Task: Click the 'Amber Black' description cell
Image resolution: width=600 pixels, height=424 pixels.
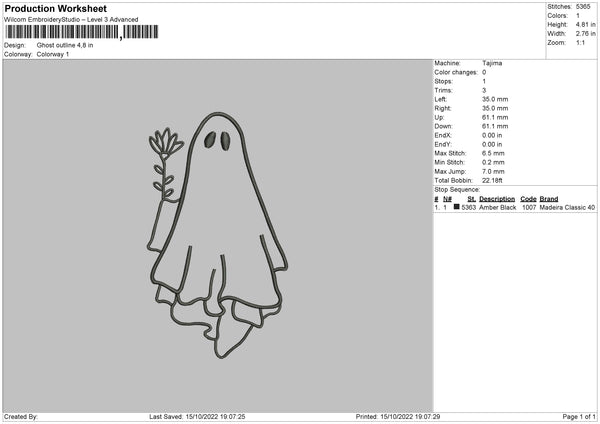Action: tap(497, 207)
